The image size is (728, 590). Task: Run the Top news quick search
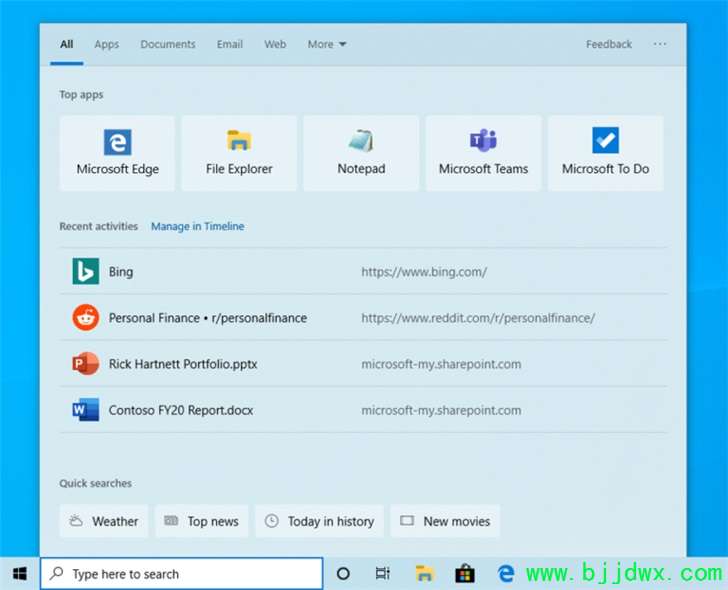coord(202,521)
